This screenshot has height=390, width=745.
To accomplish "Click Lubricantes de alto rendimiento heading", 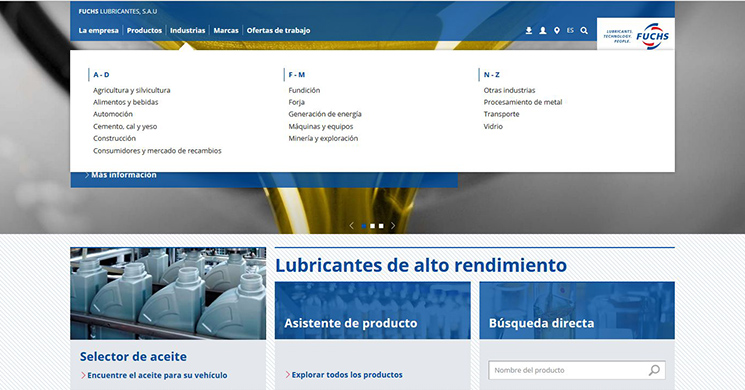I will tap(421, 265).
